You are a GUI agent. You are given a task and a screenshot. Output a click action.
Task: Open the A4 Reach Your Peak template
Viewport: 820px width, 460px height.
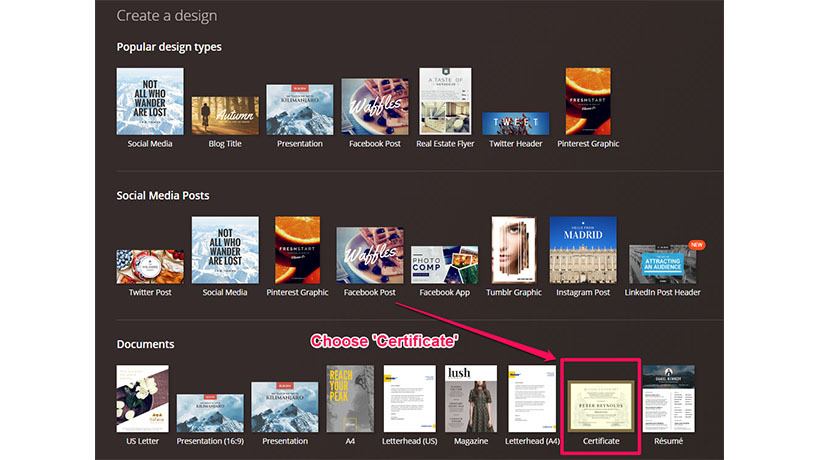[x=350, y=399]
